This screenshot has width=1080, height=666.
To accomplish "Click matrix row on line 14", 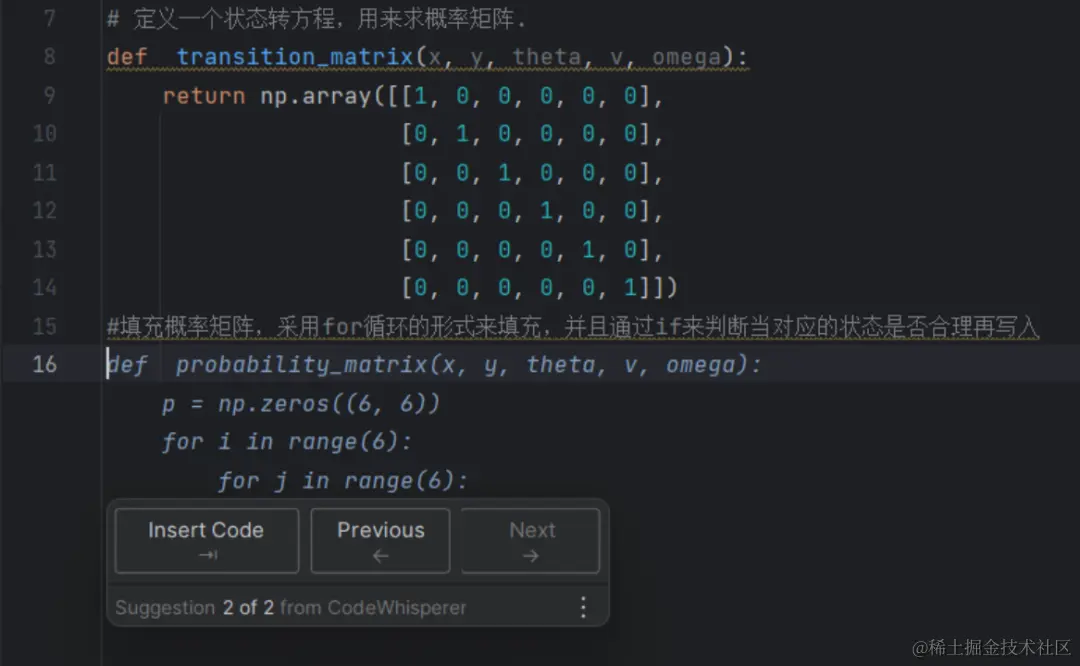I will 540,287.
